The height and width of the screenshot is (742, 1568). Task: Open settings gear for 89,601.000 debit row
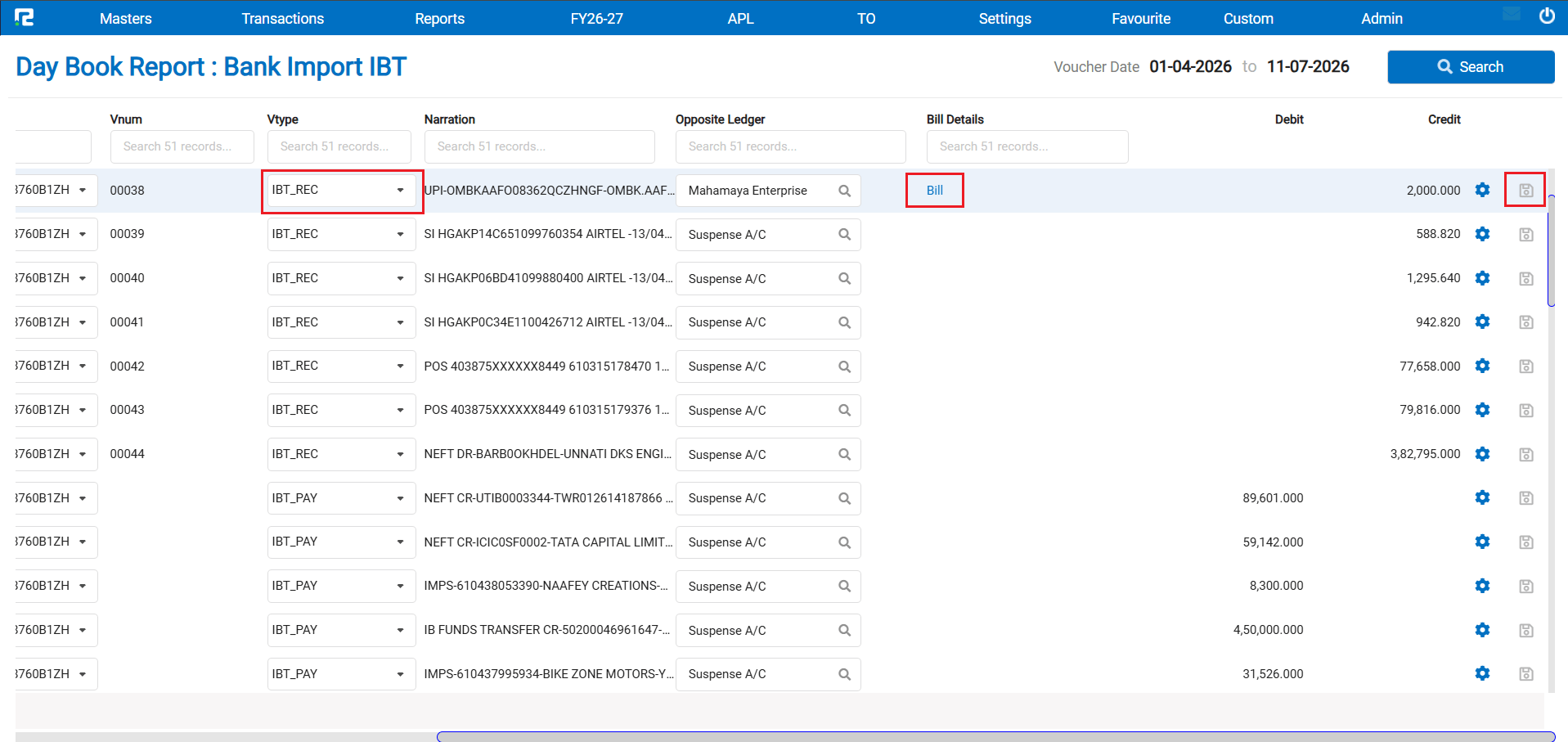(x=1482, y=497)
